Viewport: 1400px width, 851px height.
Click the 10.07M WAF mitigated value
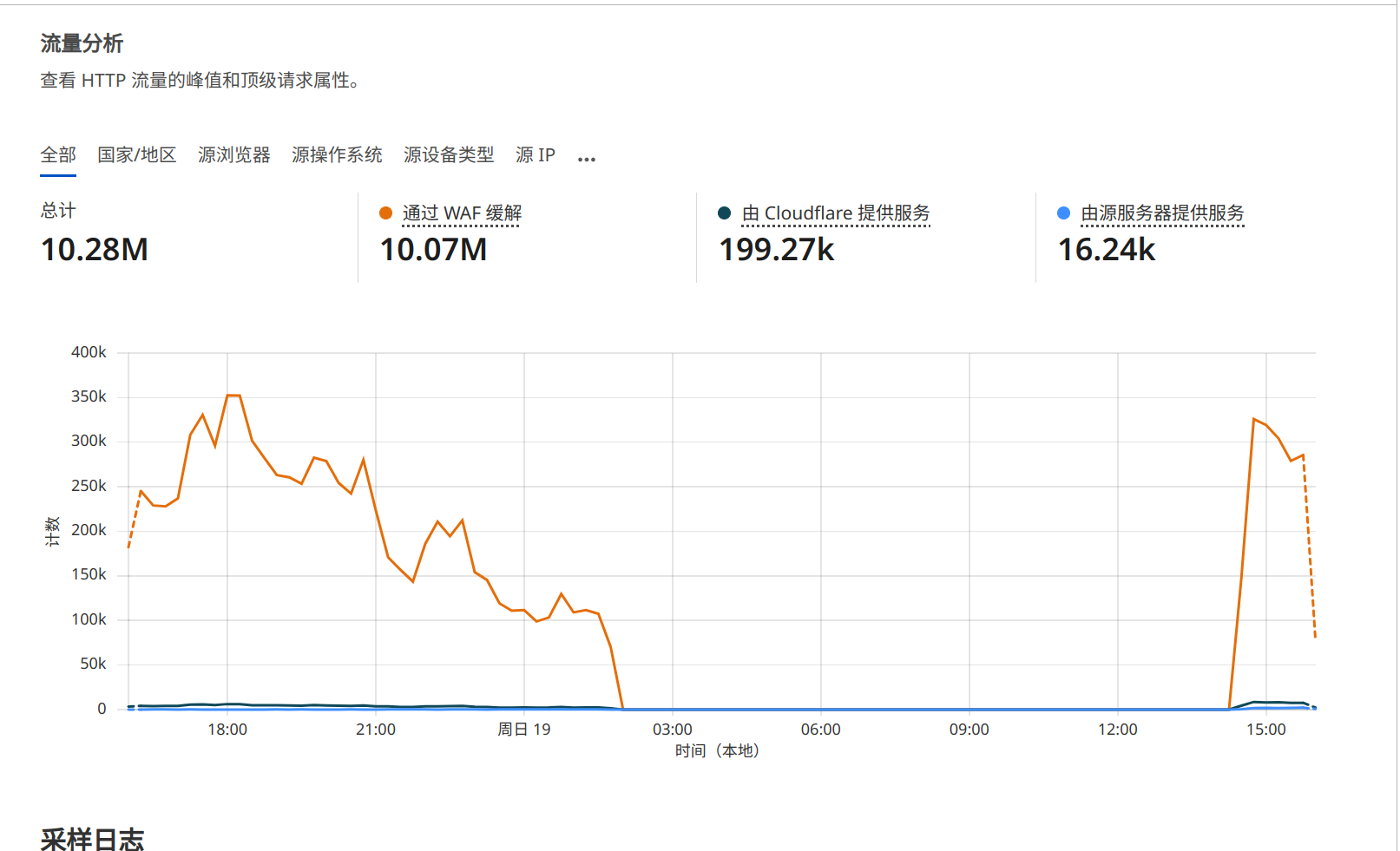coord(433,250)
